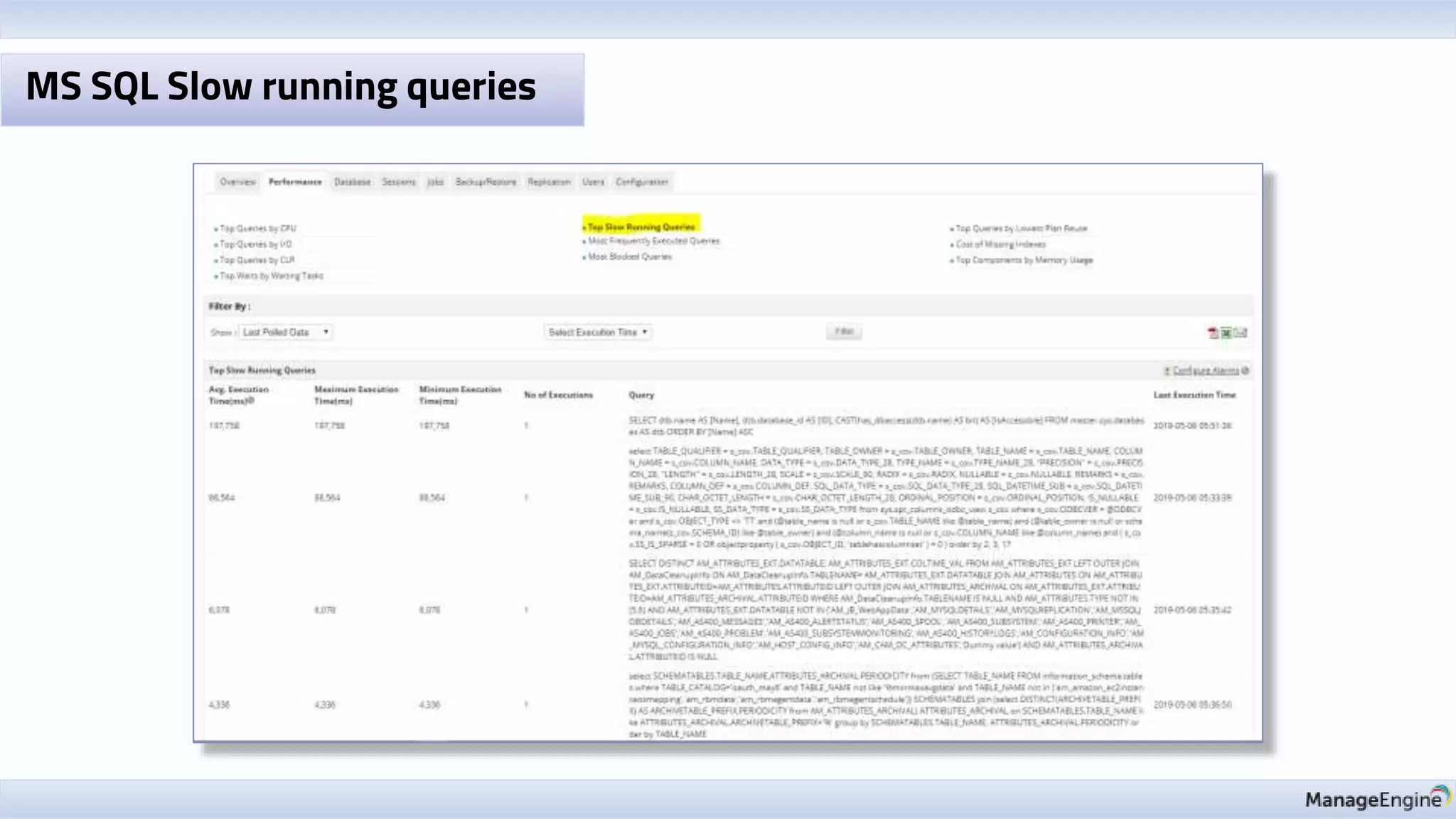
Task: Click the 2019-05-06 05:51:38 timestamp
Action: click(x=1192, y=426)
